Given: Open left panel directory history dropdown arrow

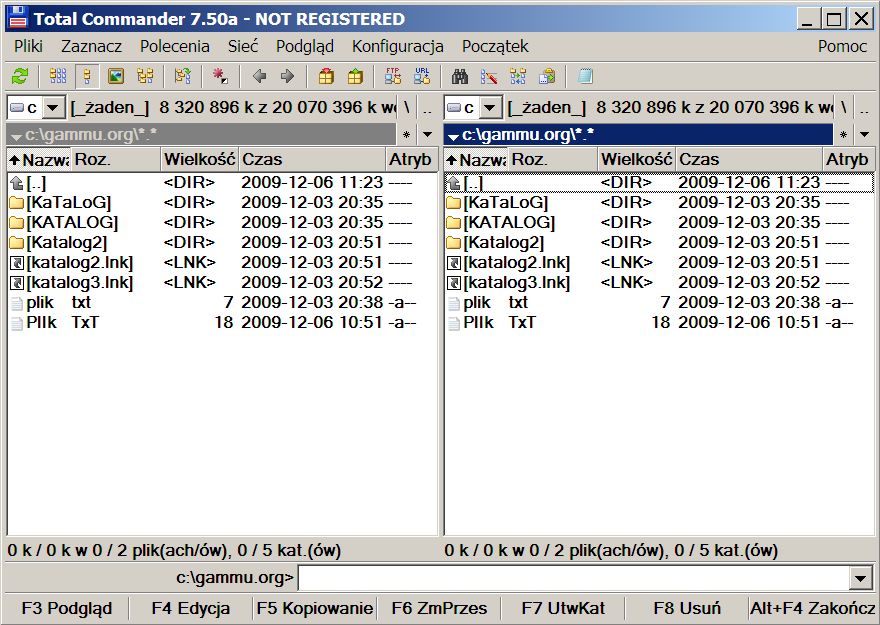Looking at the screenshot, I should coord(428,135).
